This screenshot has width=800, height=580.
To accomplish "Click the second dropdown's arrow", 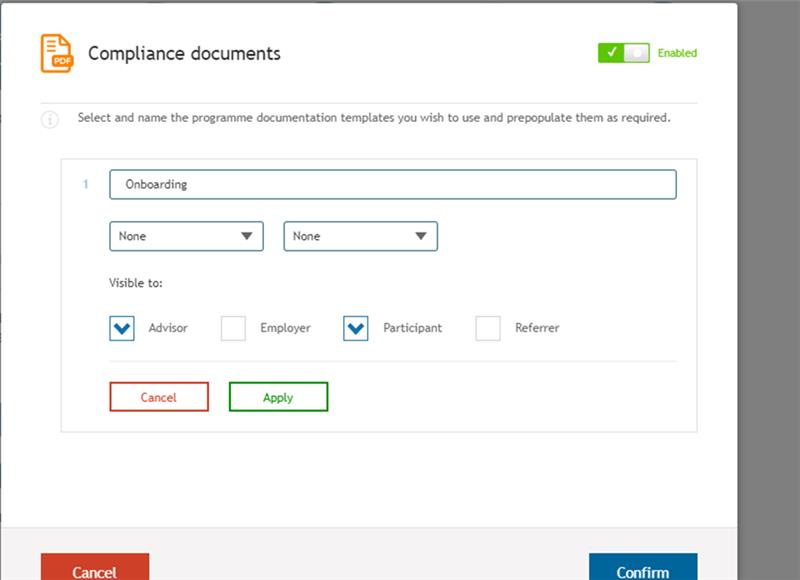I will pos(421,236).
